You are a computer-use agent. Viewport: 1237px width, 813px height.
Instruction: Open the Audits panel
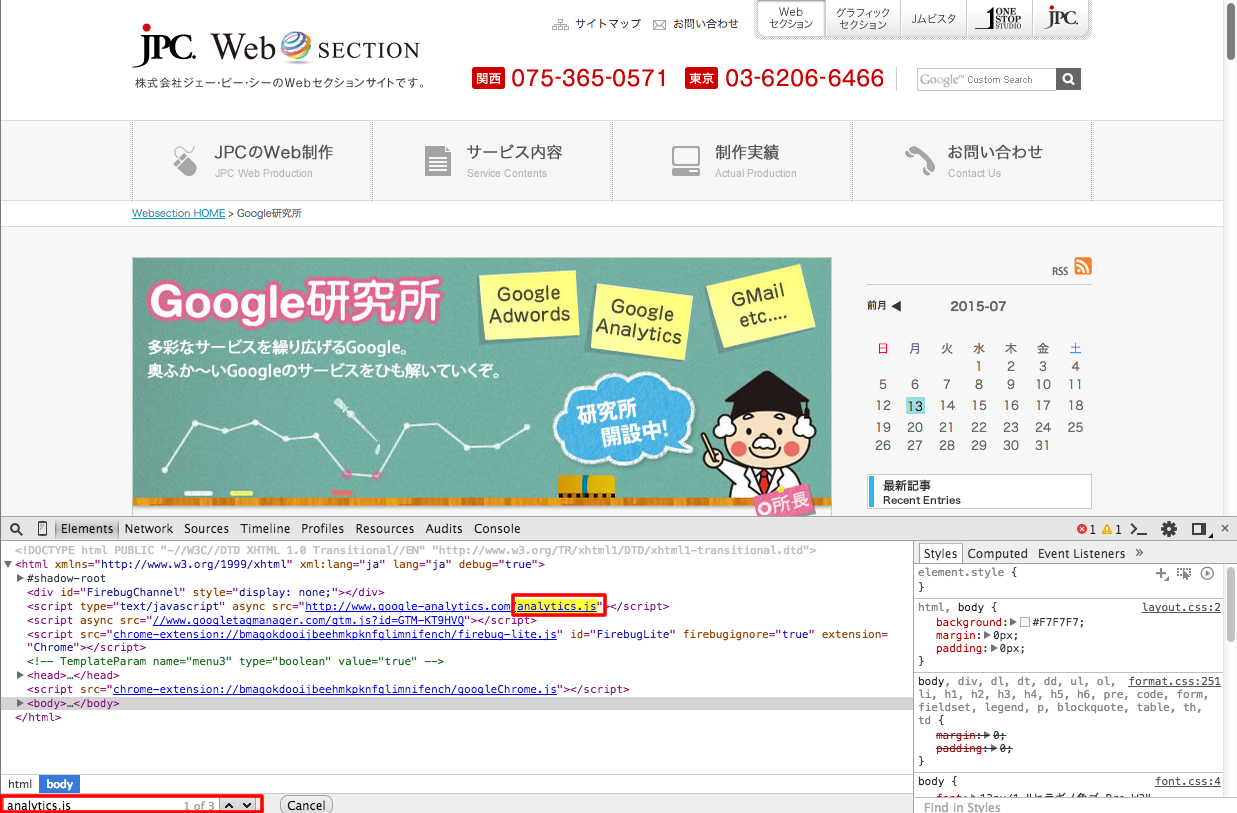444,529
